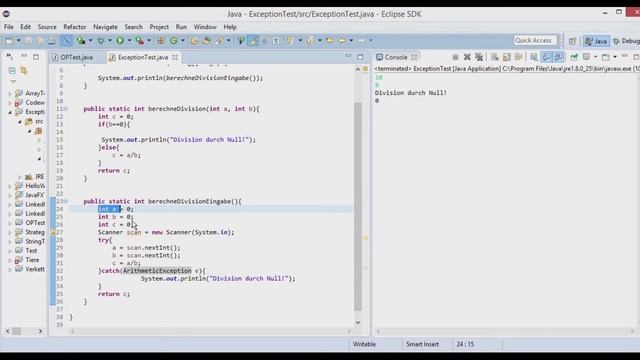The image size is (640, 360).
Task: Expand the HelloW project node
Action: (10, 186)
